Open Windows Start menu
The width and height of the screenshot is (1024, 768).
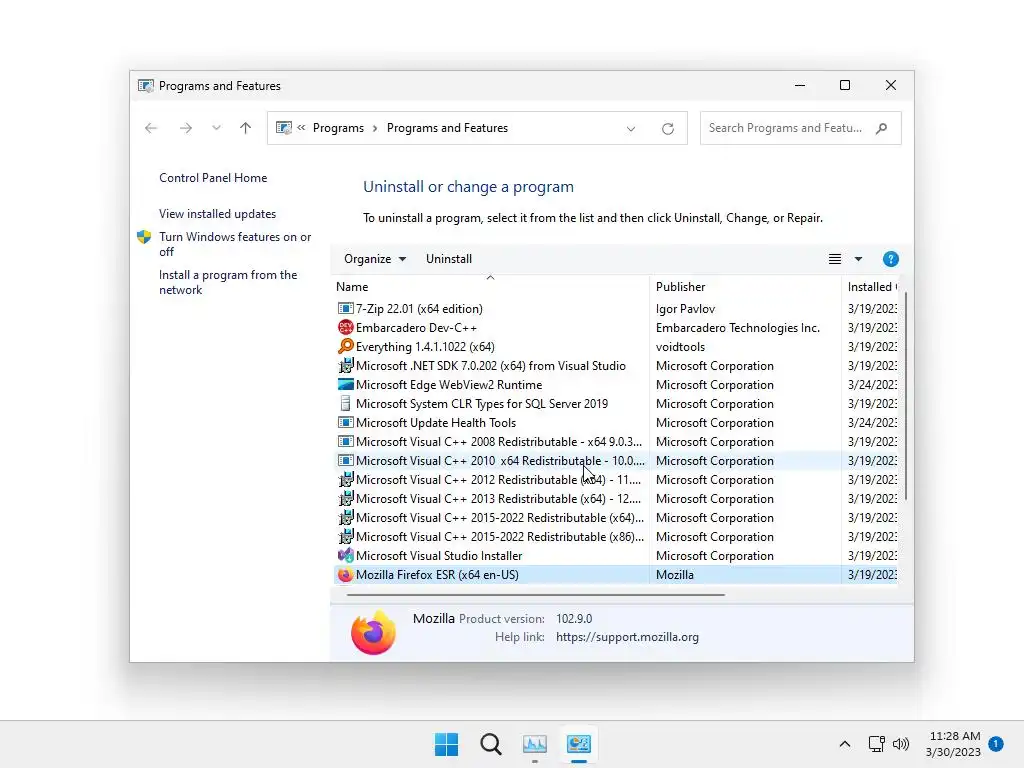(x=447, y=744)
